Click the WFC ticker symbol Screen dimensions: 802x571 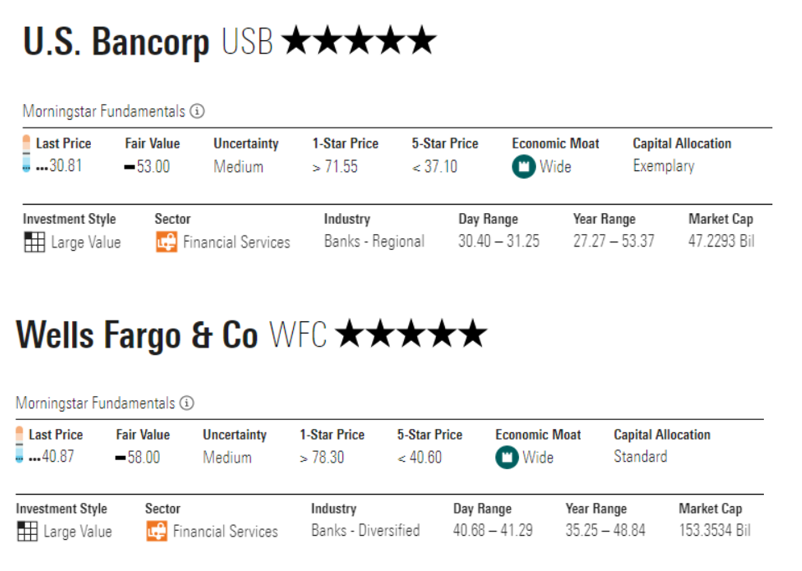pyautogui.click(x=298, y=334)
